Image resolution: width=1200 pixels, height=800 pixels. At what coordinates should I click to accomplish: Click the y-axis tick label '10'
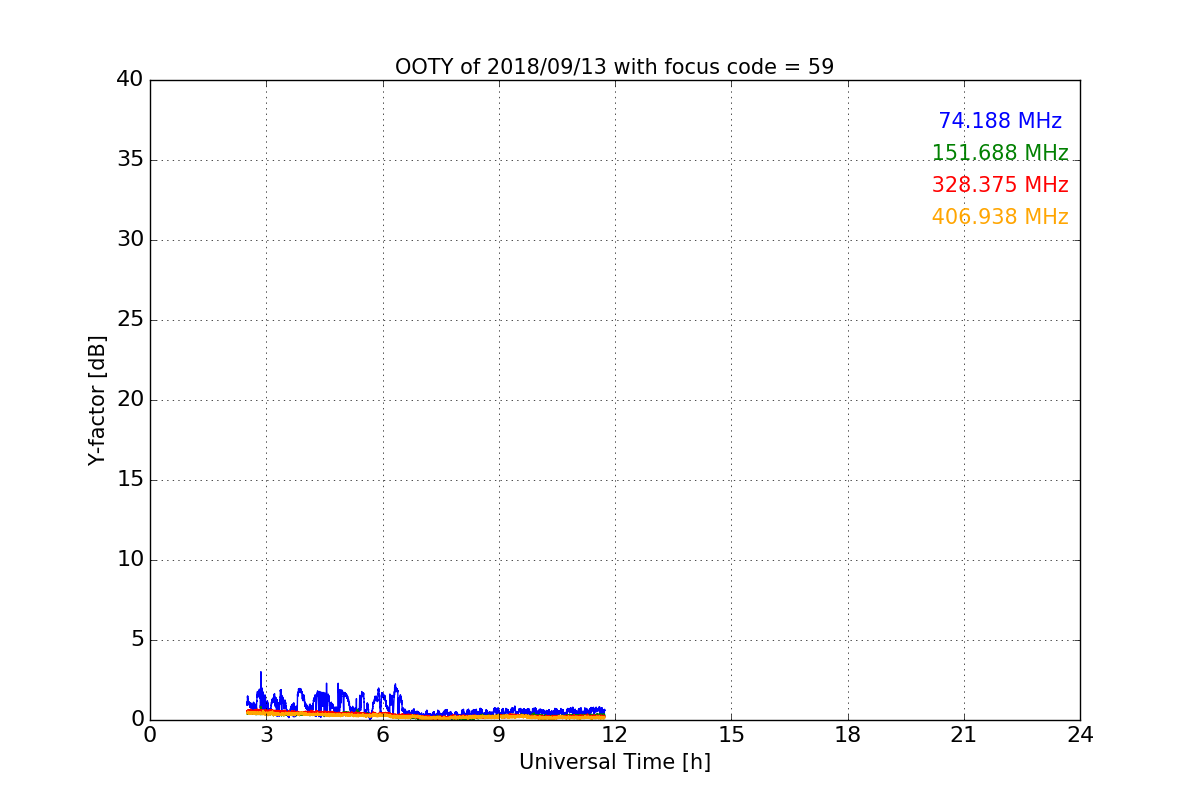click(x=130, y=560)
